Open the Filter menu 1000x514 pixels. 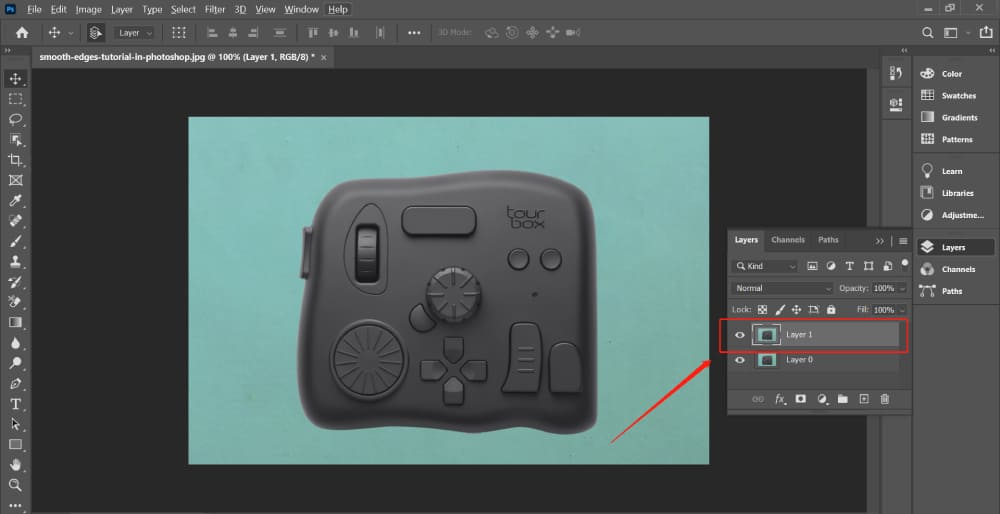coord(216,10)
